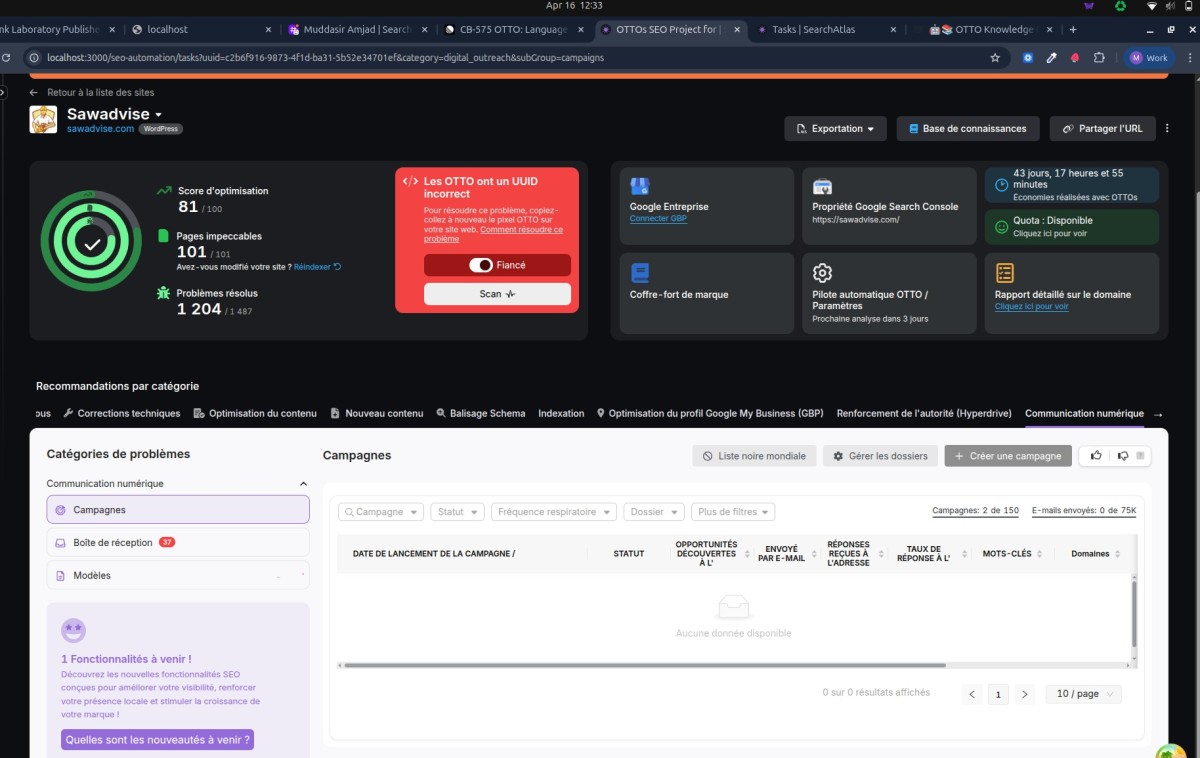The height and width of the screenshot is (758, 1200).
Task: Click the Créer une campagne button
Action: click(x=1008, y=456)
